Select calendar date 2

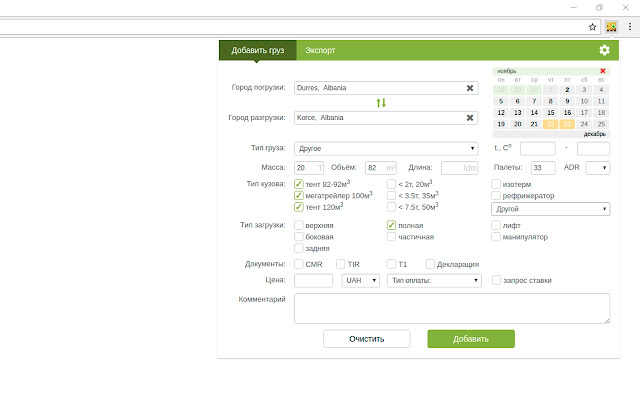567,90
